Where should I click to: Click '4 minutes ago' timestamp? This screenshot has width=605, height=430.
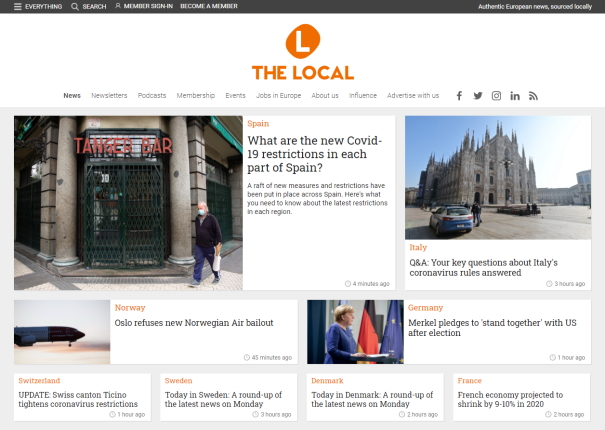[367, 284]
